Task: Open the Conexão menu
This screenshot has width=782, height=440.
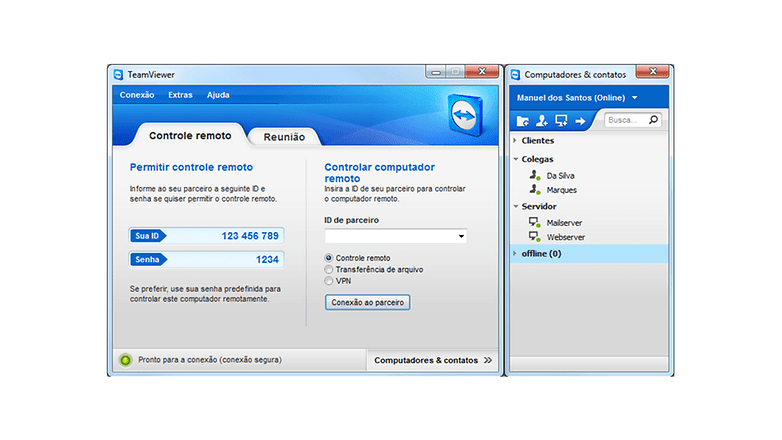Action: 137,95
